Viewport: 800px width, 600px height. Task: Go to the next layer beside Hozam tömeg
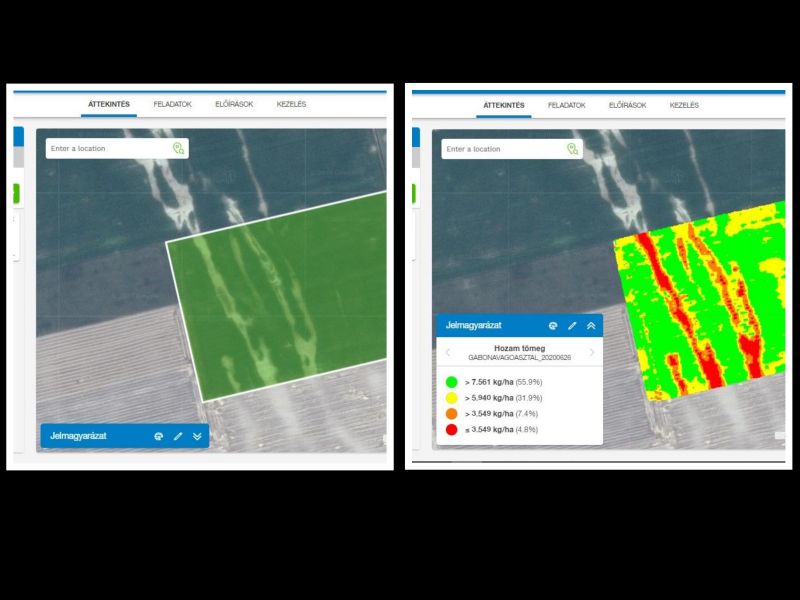tap(592, 352)
